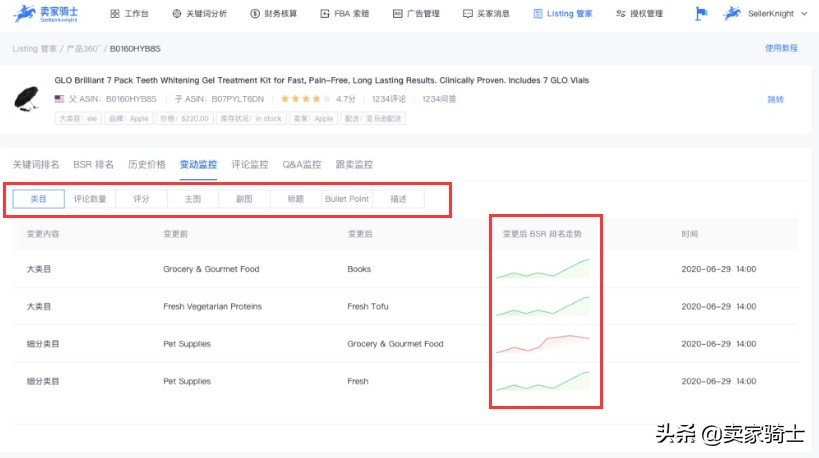Click the GLO Brilliant product title
819x458 pixels.
point(322,80)
